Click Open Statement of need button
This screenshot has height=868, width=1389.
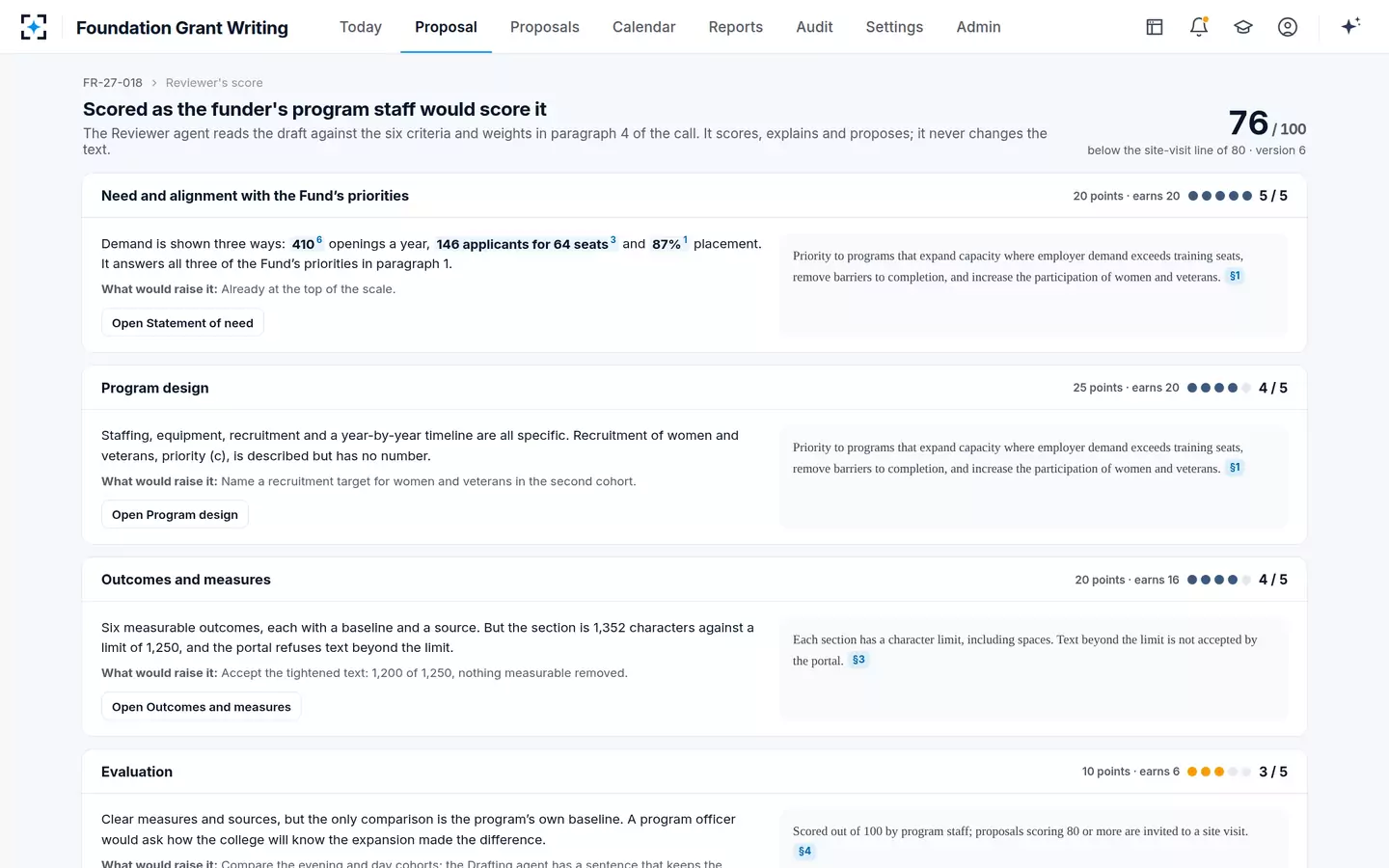point(182,323)
